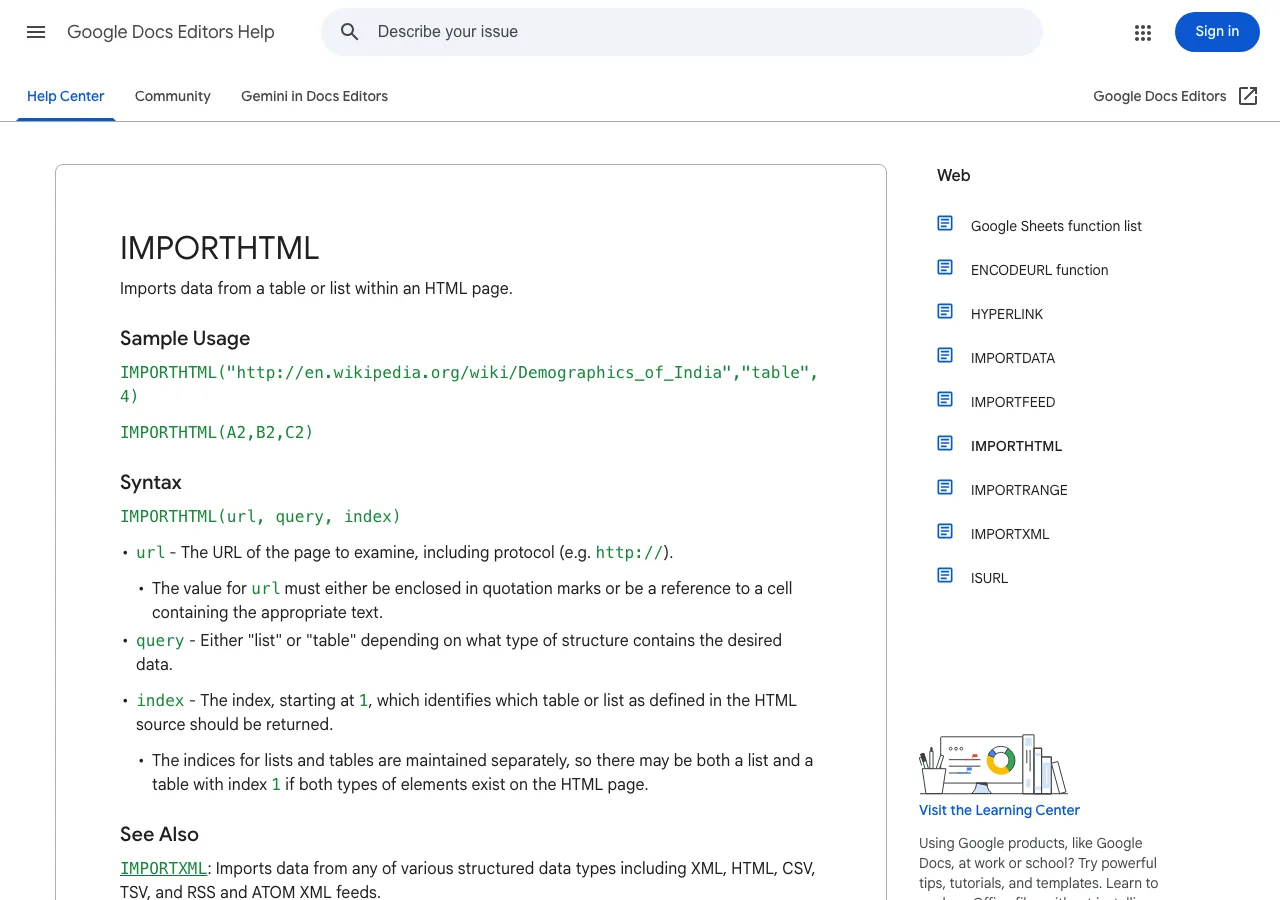Click the article icon next to ISURL

[x=945, y=575]
